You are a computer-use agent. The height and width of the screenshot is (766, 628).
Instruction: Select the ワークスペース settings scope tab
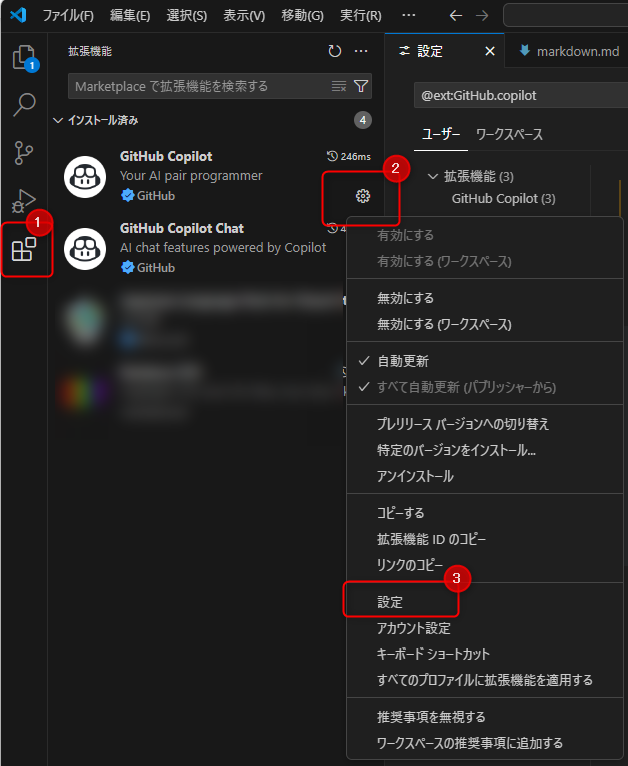(509, 134)
